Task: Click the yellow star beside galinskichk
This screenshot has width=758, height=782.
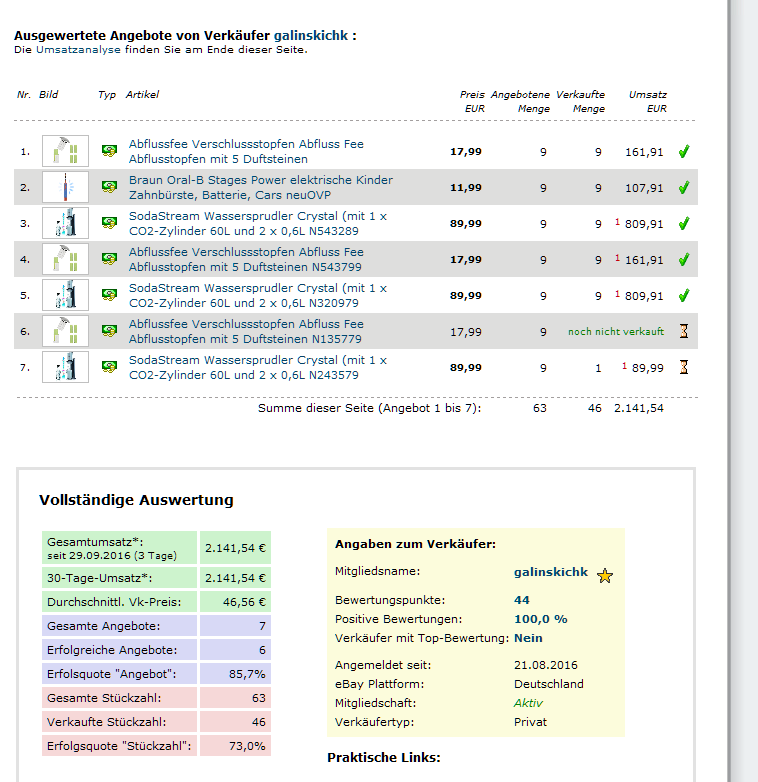Action: [605, 576]
